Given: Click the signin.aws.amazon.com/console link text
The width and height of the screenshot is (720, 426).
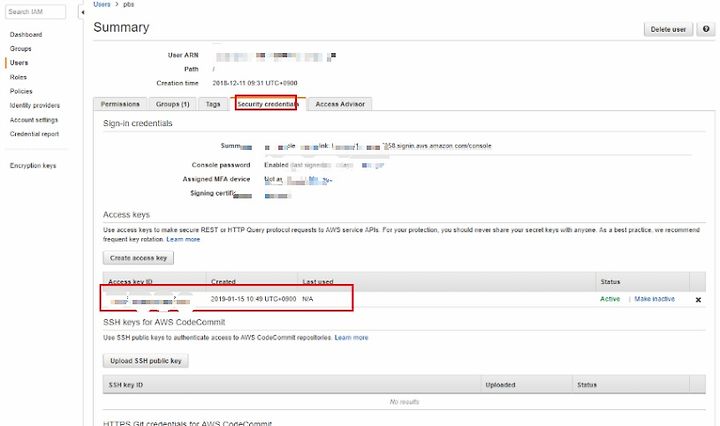Looking at the screenshot, I should coord(444,146).
